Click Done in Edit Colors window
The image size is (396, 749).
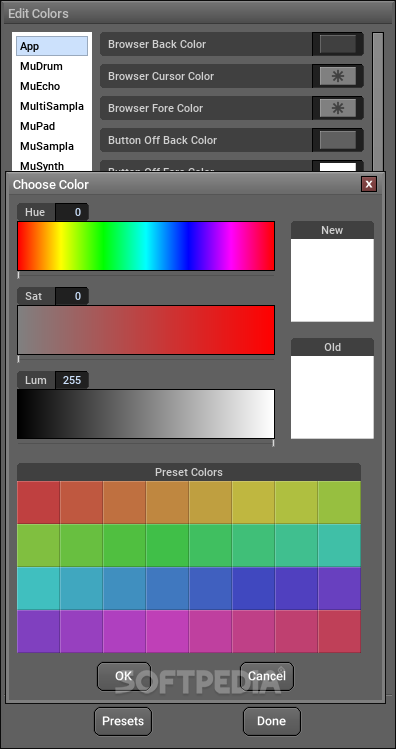point(272,721)
